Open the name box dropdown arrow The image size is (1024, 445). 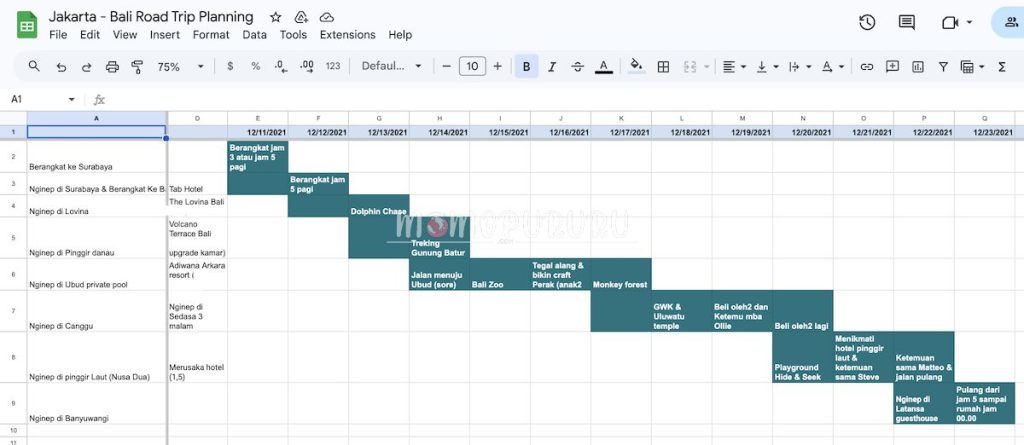71,99
